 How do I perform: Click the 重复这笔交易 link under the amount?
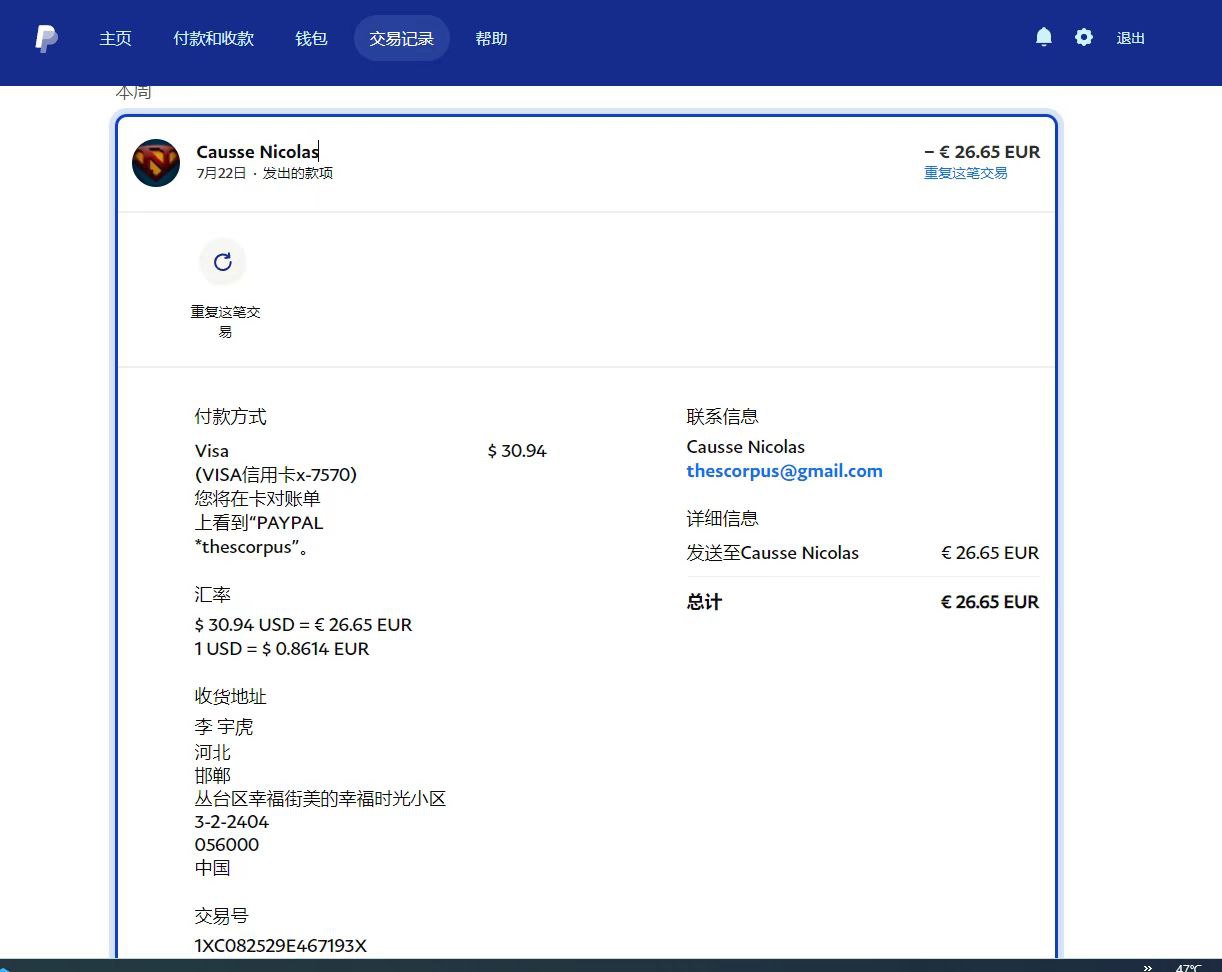pos(965,173)
